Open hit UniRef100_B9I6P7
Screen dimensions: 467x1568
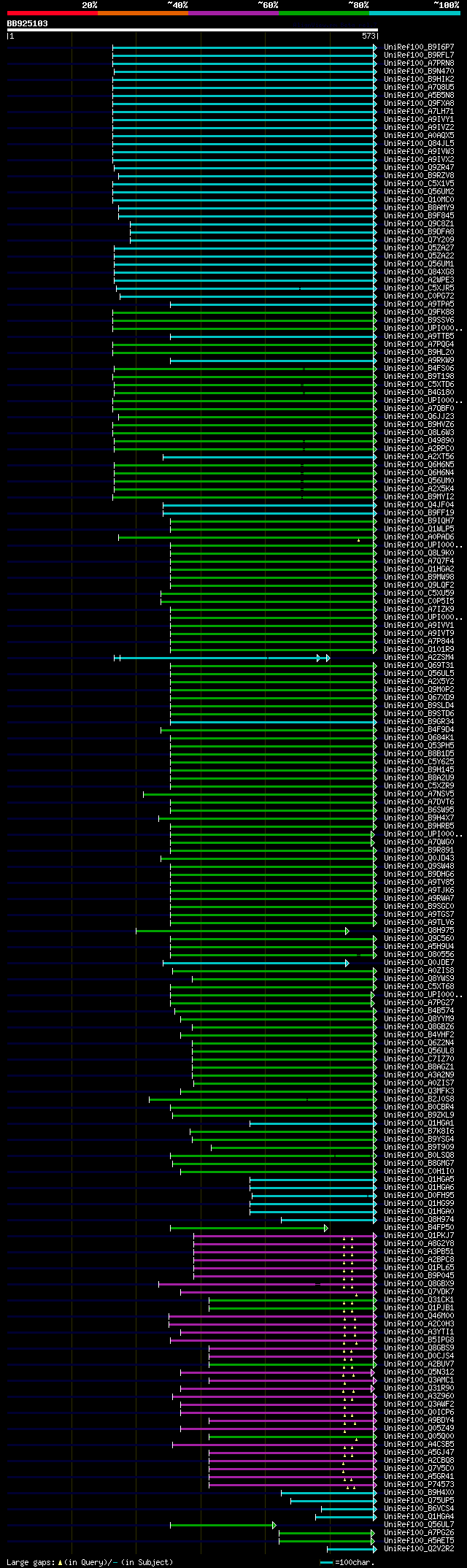[x=419, y=47]
